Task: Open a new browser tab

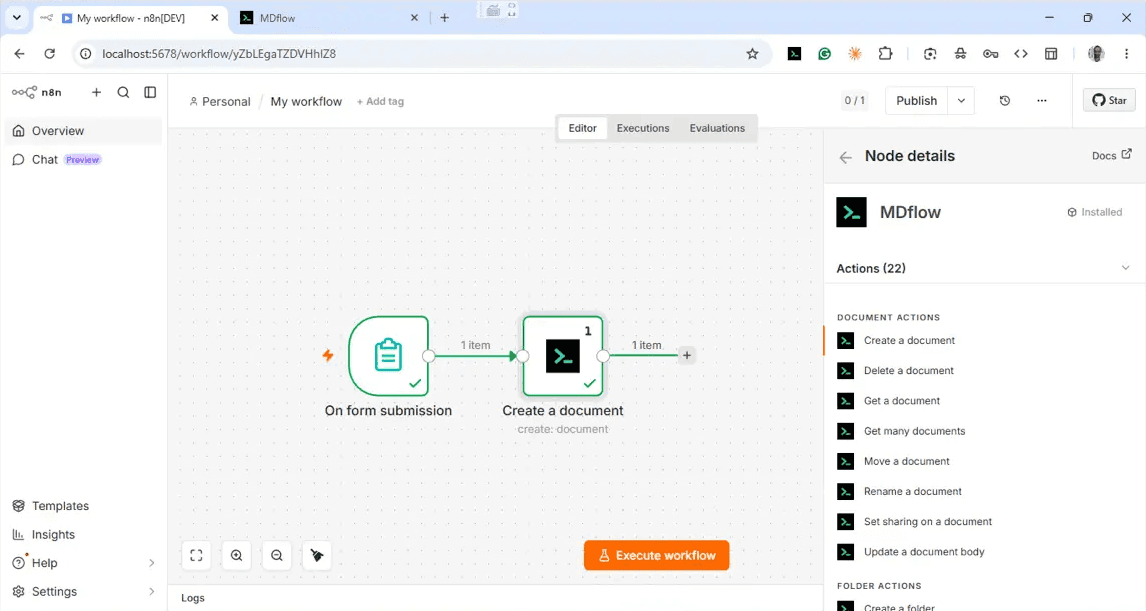Action: (x=444, y=18)
